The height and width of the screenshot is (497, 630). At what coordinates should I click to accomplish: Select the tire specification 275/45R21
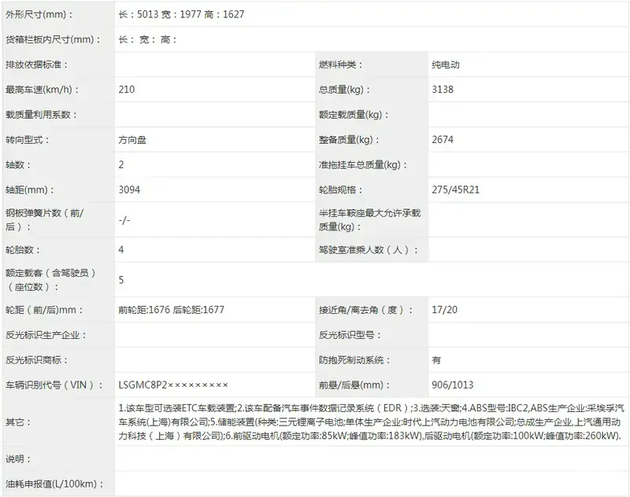456,189
